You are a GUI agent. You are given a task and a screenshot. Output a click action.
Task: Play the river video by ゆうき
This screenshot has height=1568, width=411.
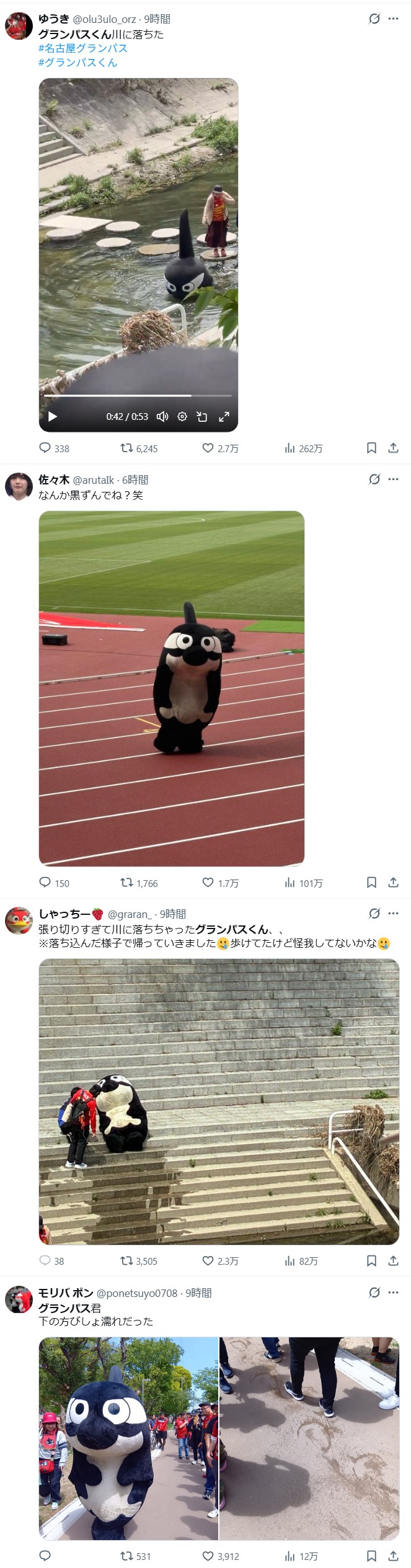(53, 416)
